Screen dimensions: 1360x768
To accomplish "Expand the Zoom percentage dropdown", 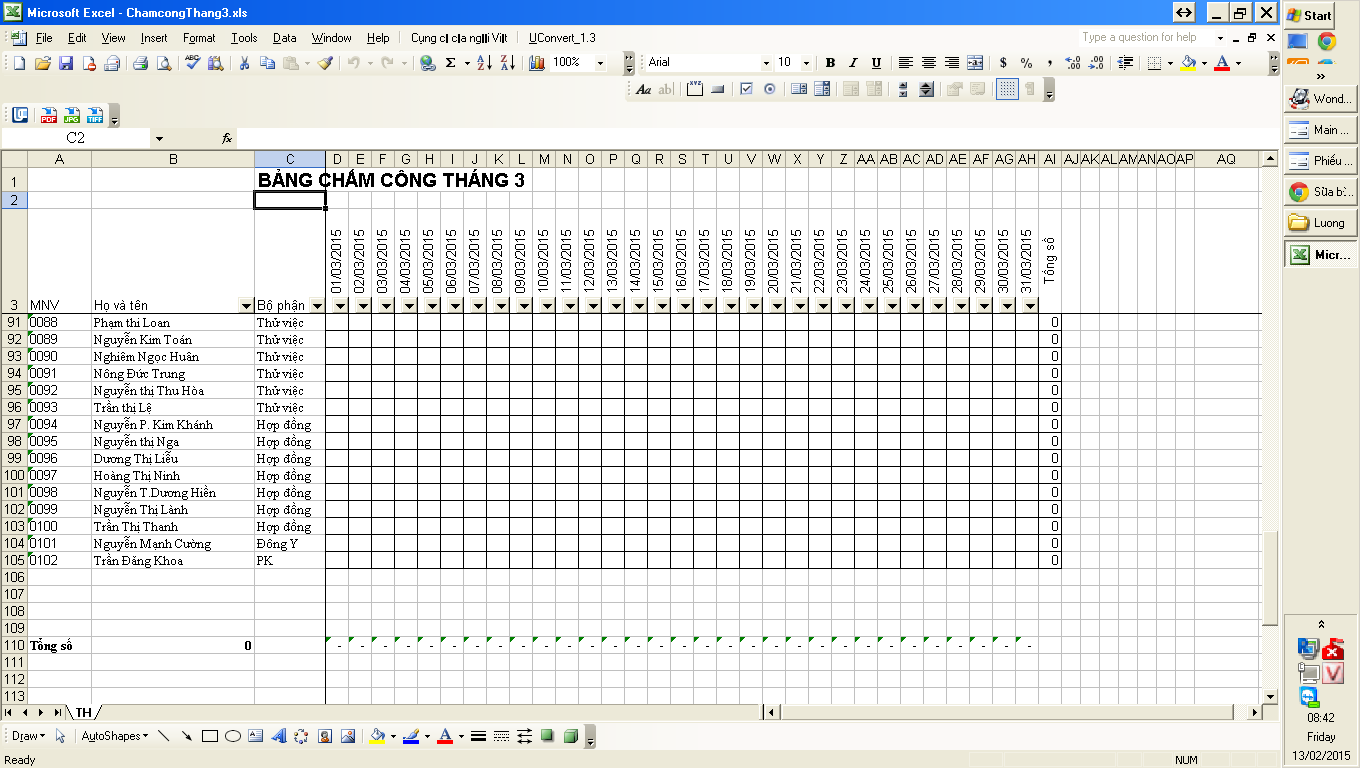I will 600,63.
